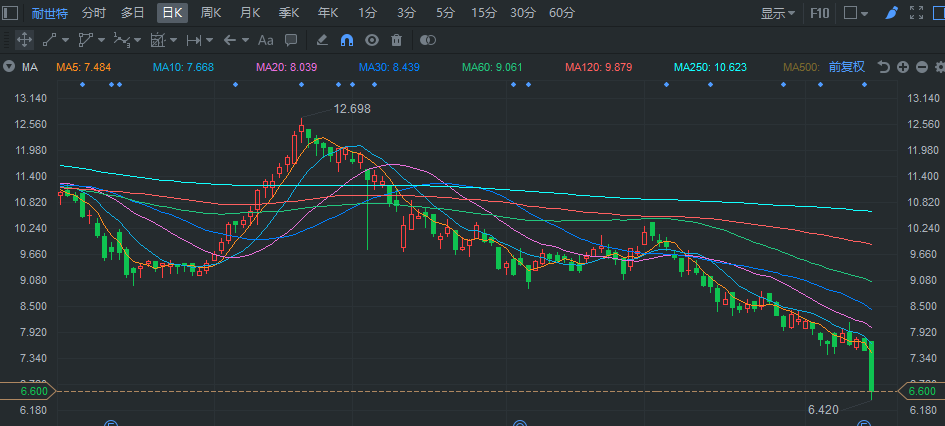This screenshot has width=945, height=426.
Task: Zoom in chart with plus icon
Action: pyautogui.click(x=902, y=67)
